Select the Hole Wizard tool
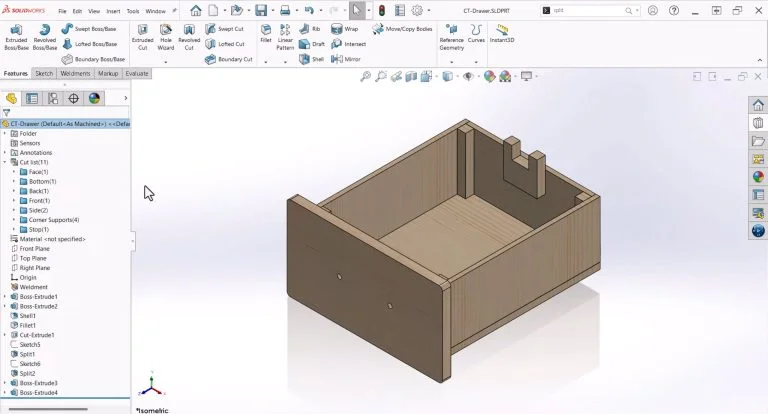 166,37
